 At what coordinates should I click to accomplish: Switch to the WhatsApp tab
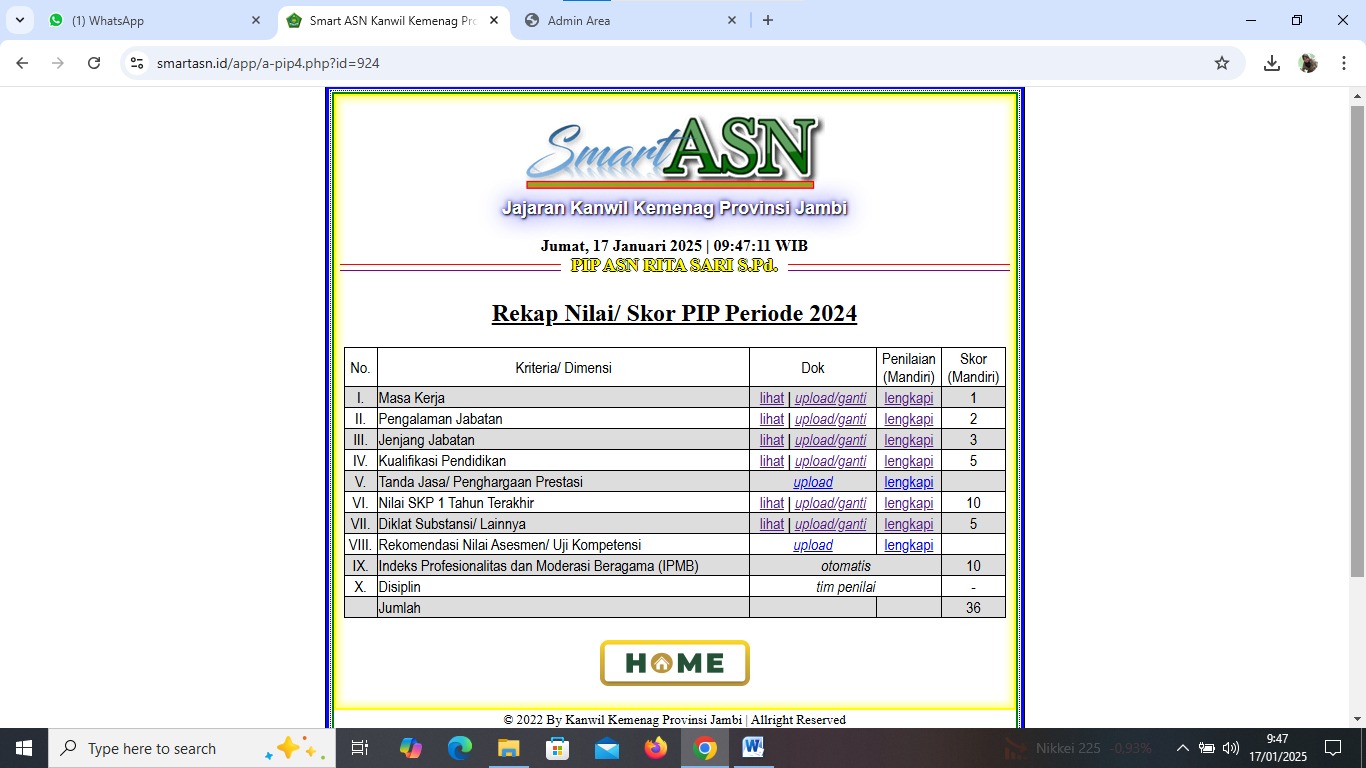tap(150, 20)
